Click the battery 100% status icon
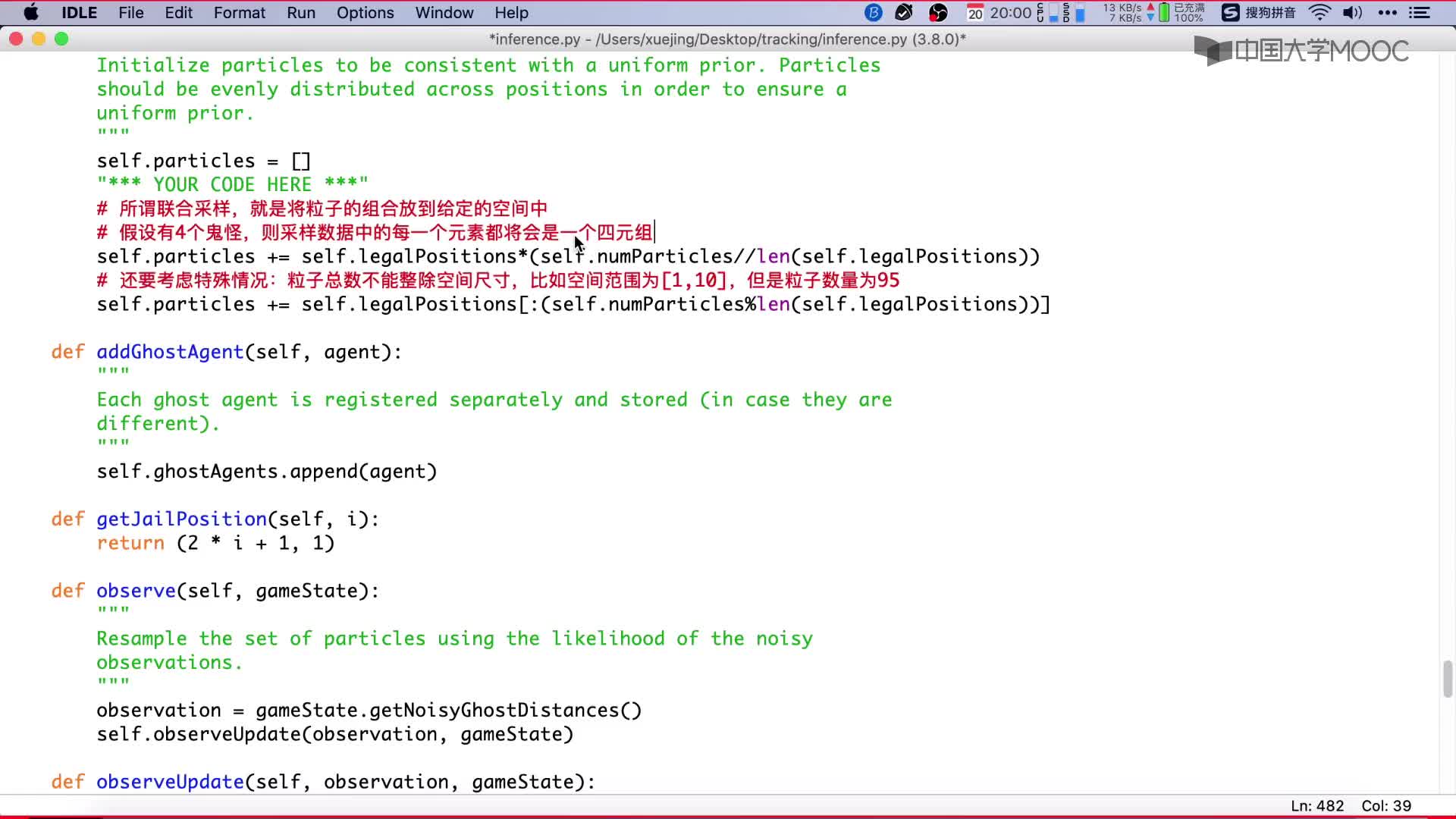Screen dimensions: 1456x819 click(1181, 13)
